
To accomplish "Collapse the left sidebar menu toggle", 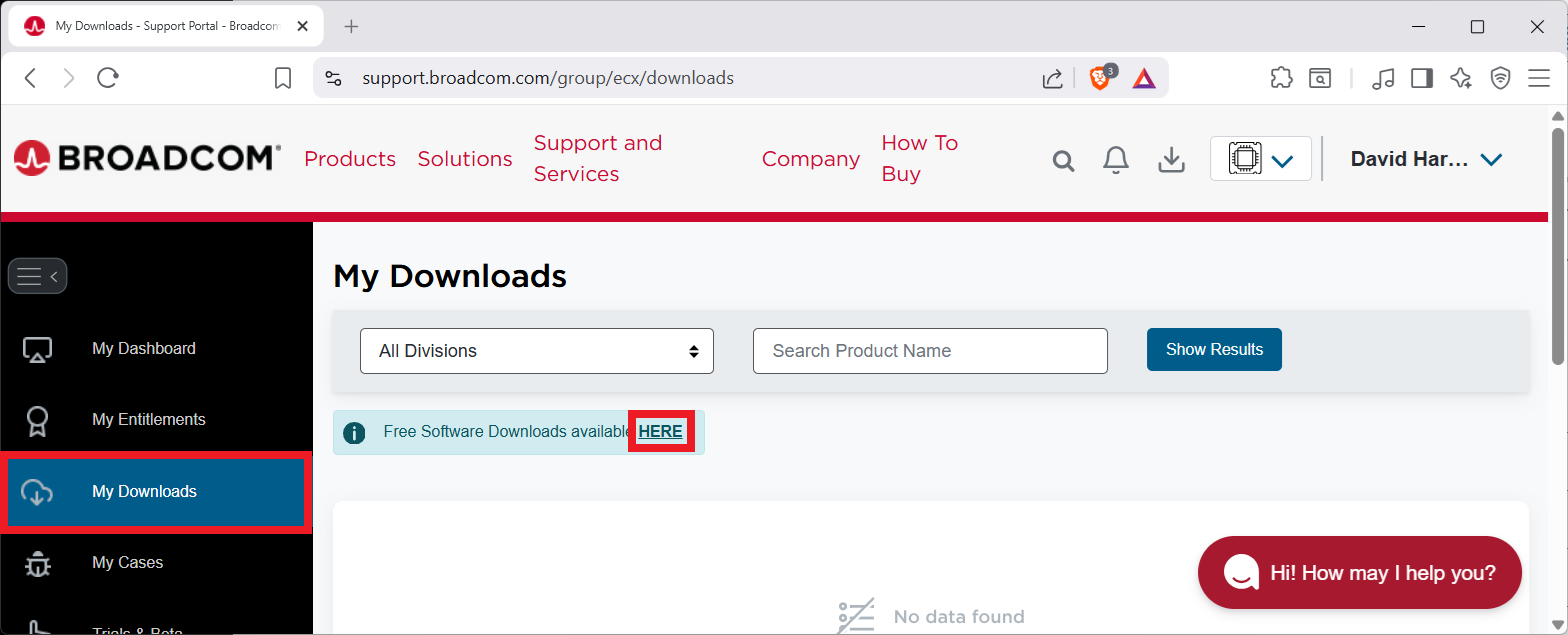I will [x=38, y=276].
